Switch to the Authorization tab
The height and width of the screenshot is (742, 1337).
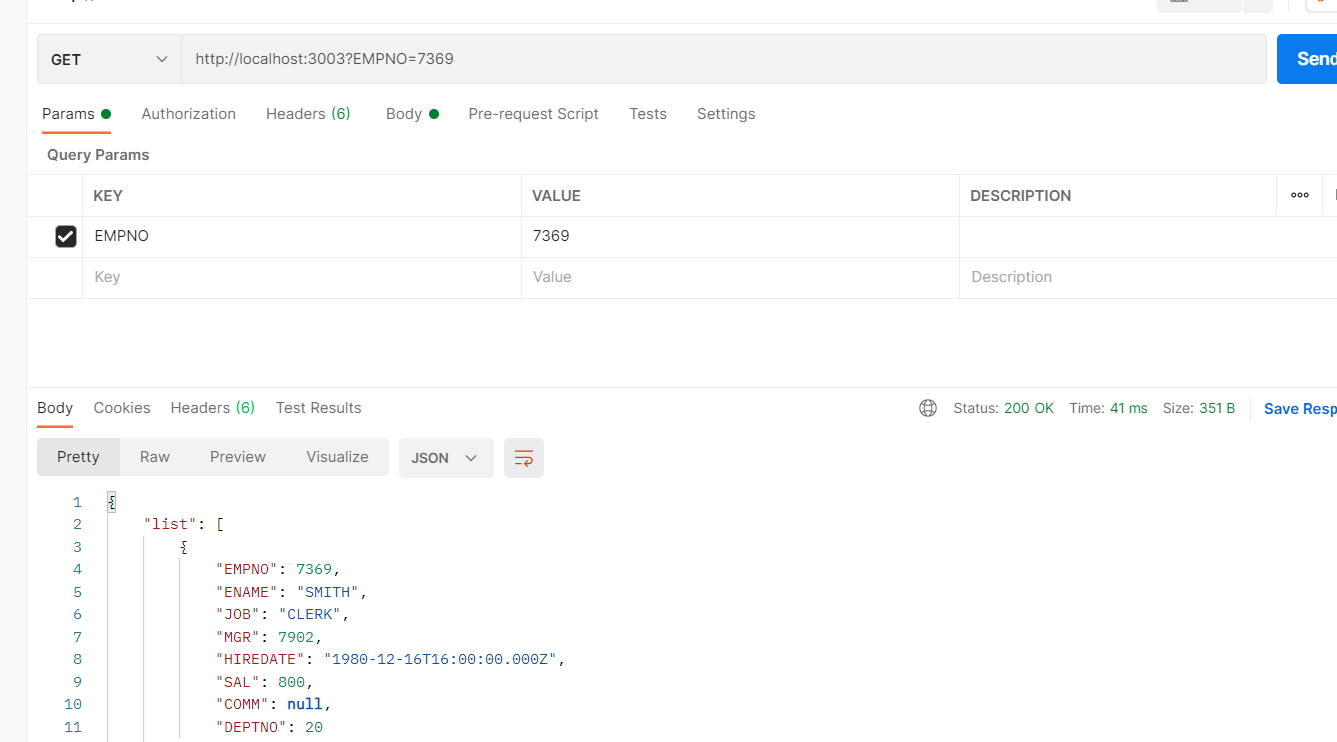coord(188,114)
